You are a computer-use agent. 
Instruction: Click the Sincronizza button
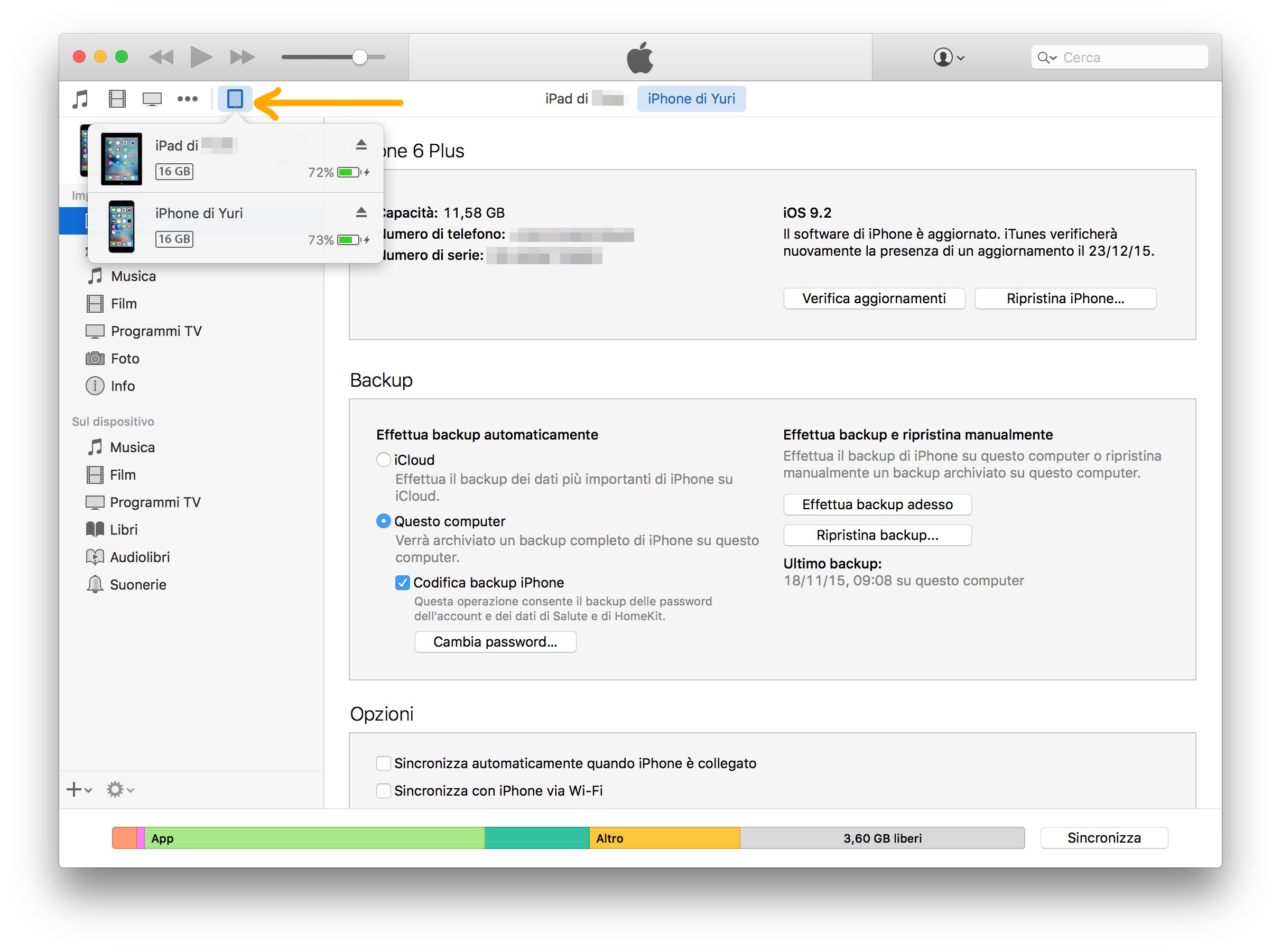1103,838
